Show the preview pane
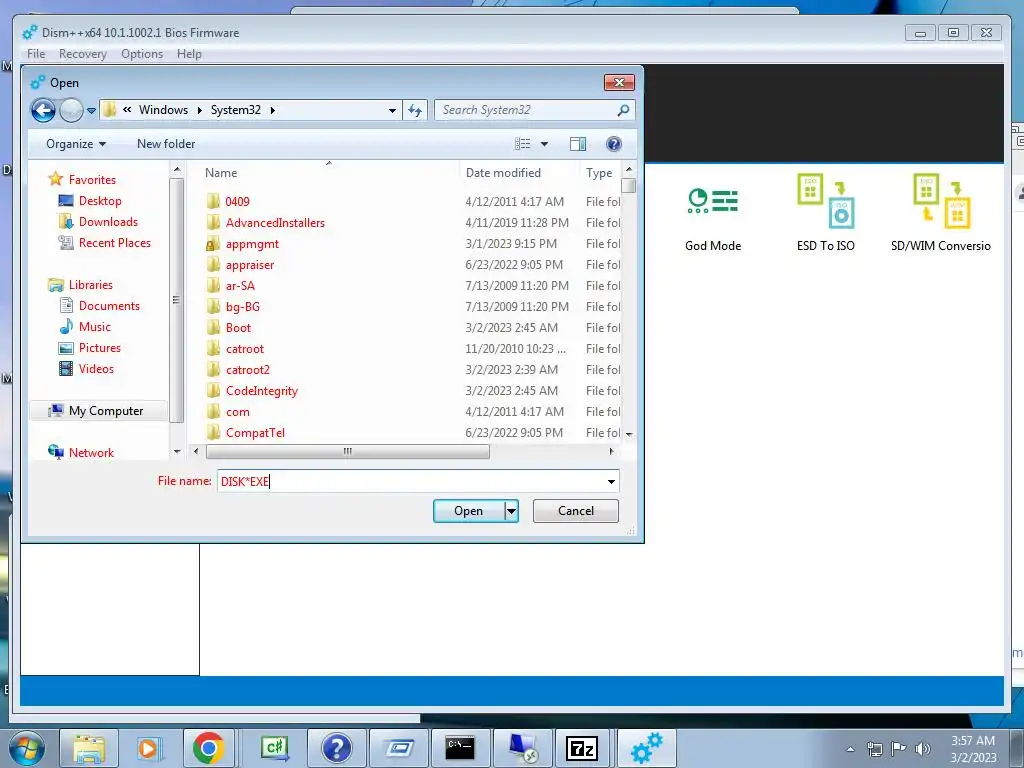The width and height of the screenshot is (1024, 768). click(578, 144)
